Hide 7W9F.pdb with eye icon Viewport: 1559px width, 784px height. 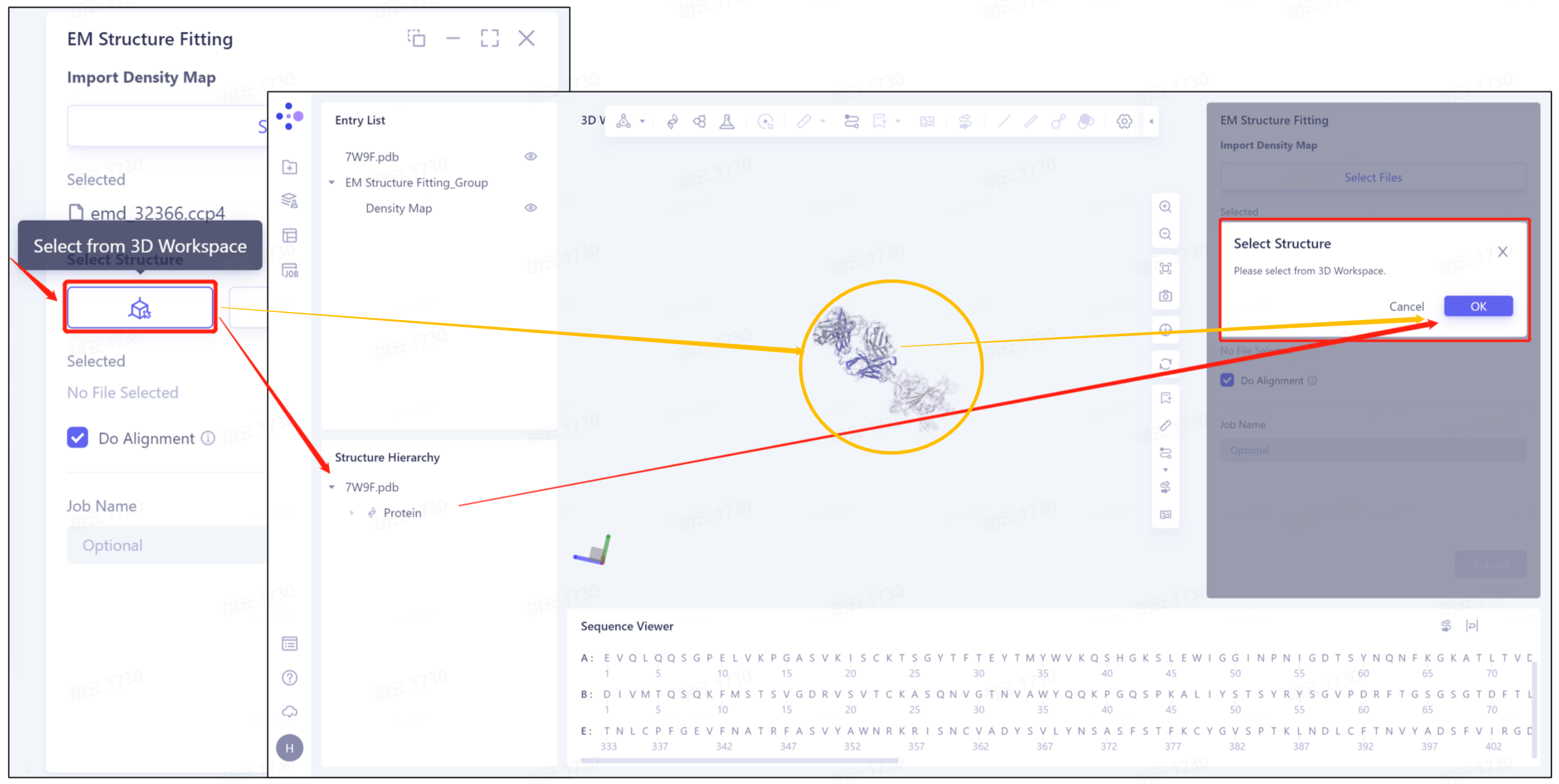coord(530,157)
